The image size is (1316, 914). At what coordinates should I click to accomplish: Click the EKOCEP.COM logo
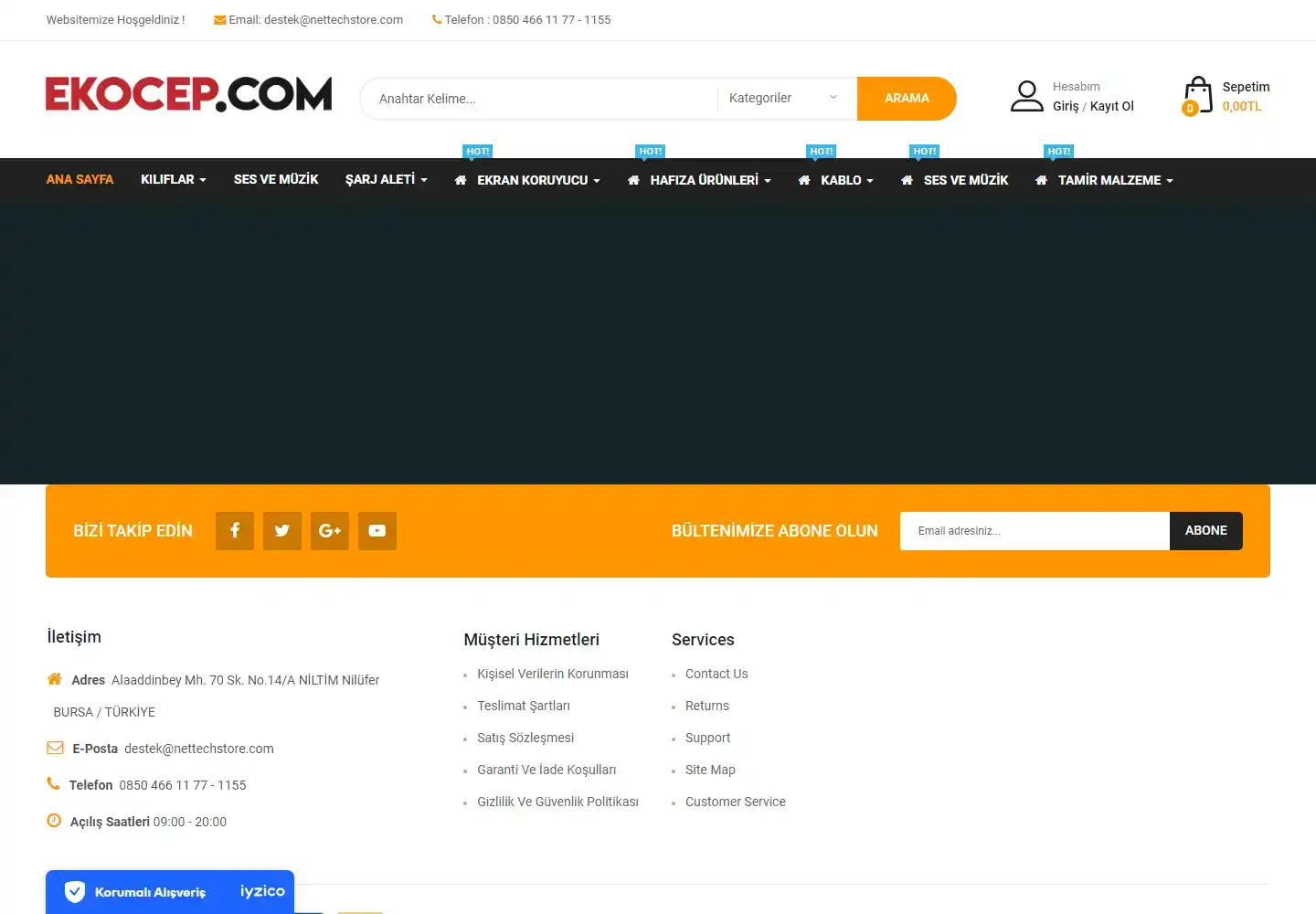click(189, 94)
